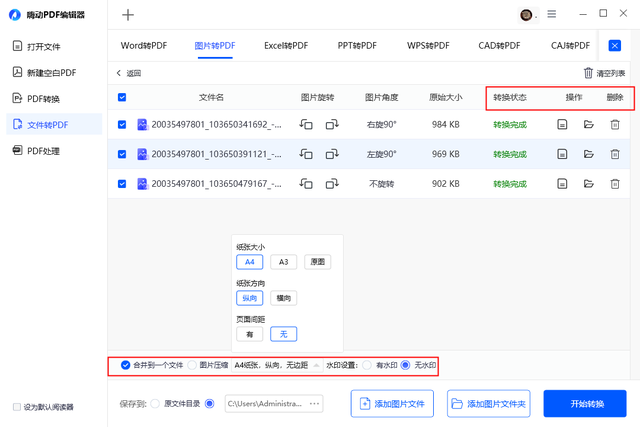Uncheck the 20035497801_103650341692 file checkbox

pos(122,124)
